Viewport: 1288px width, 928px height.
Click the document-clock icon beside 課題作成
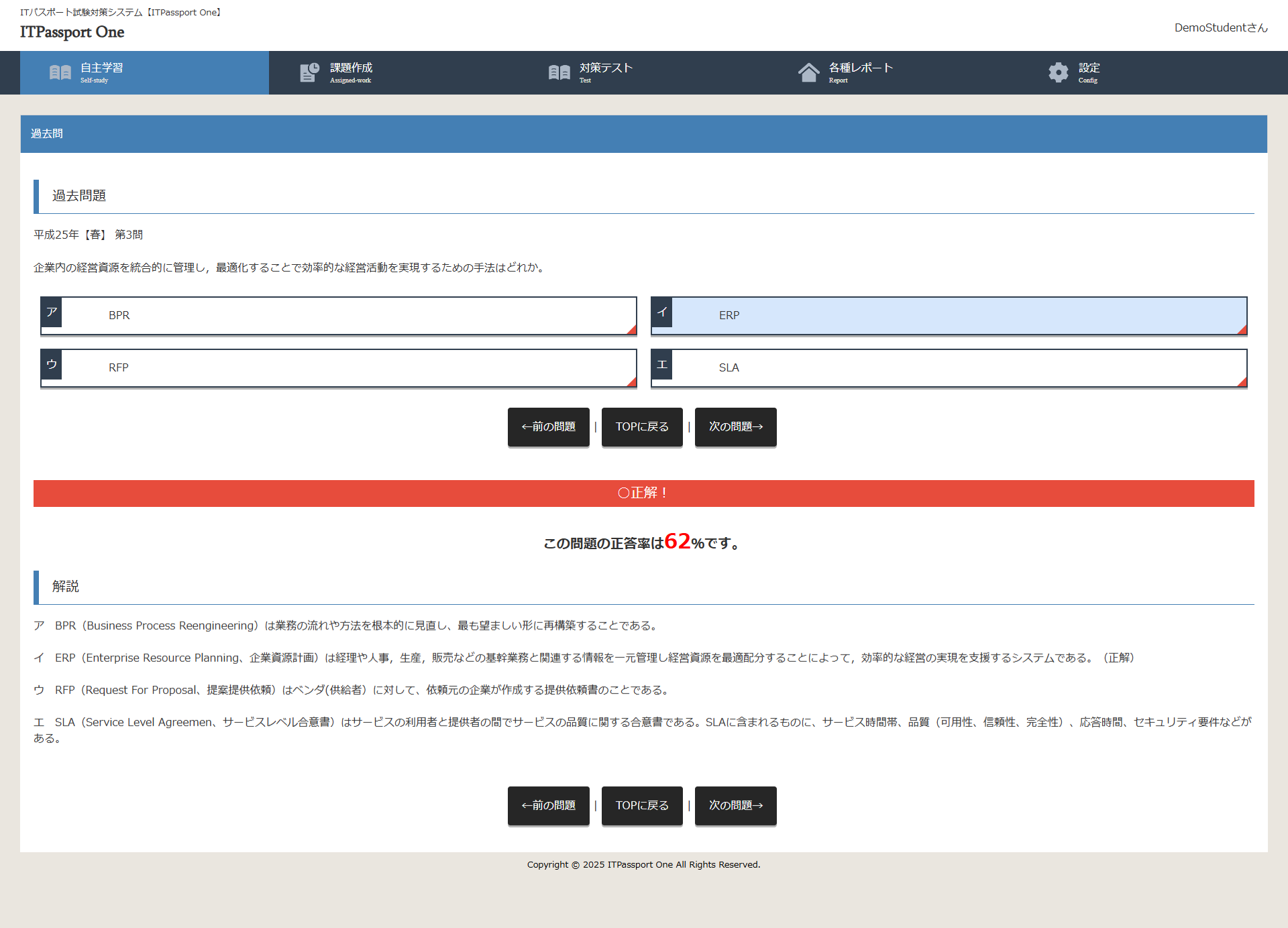tap(309, 72)
